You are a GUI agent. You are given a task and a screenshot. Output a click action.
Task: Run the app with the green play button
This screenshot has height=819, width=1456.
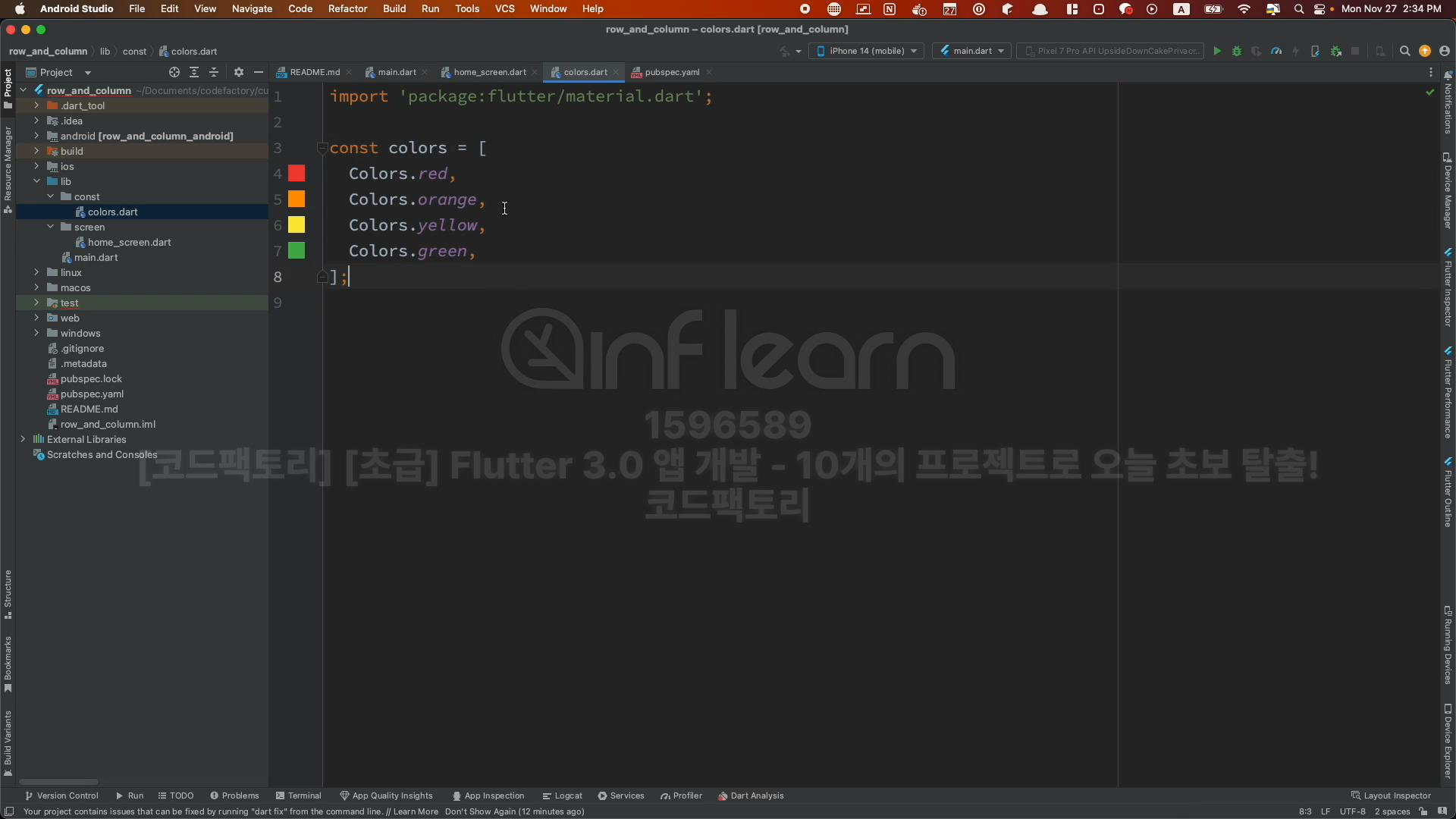click(x=1217, y=52)
